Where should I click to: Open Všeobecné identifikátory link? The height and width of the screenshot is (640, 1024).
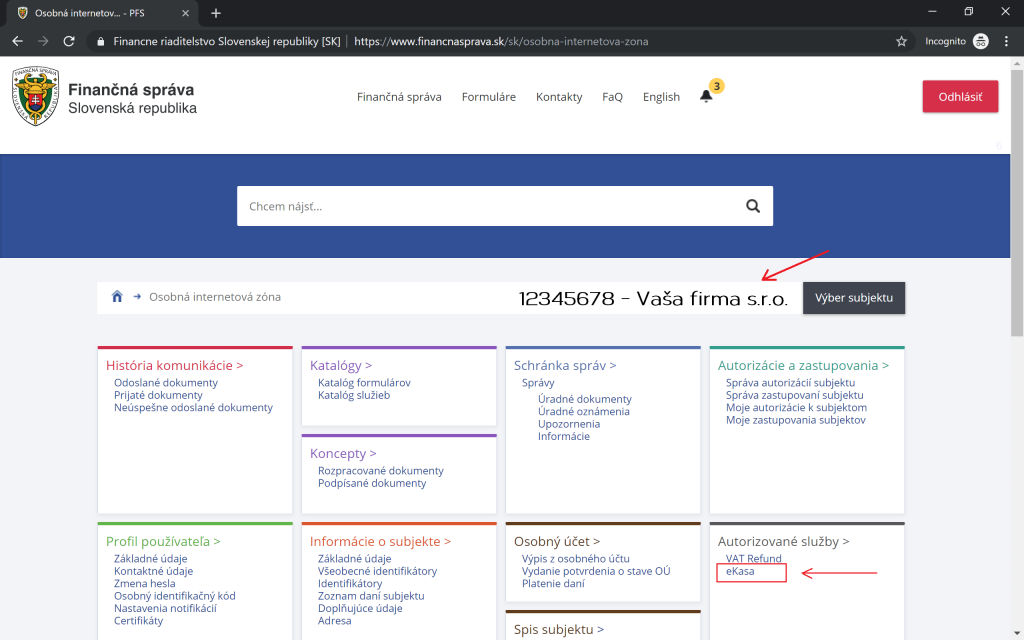pos(377,571)
